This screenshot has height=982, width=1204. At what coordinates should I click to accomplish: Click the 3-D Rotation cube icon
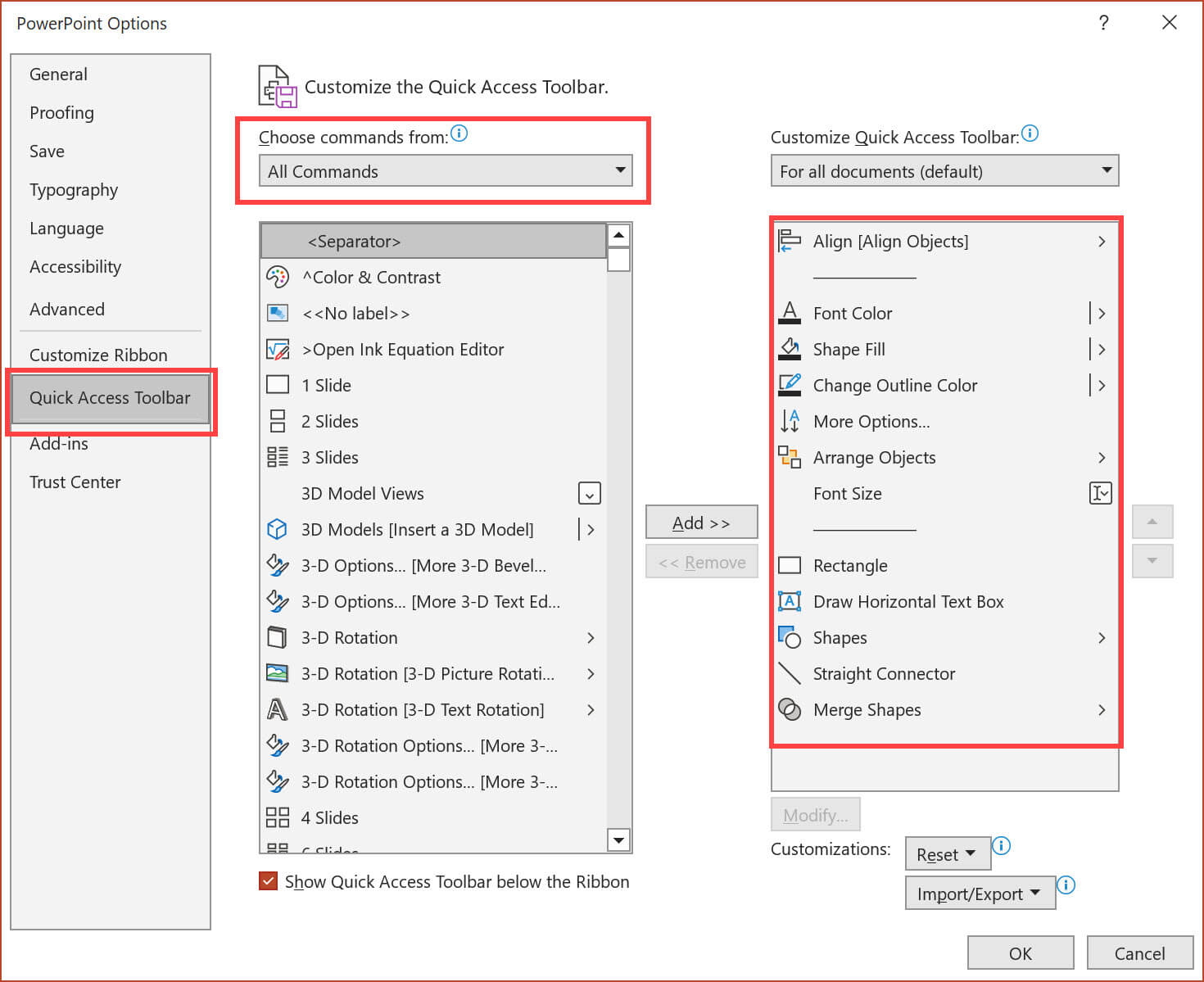pyautogui.click(x=278, y=637)
